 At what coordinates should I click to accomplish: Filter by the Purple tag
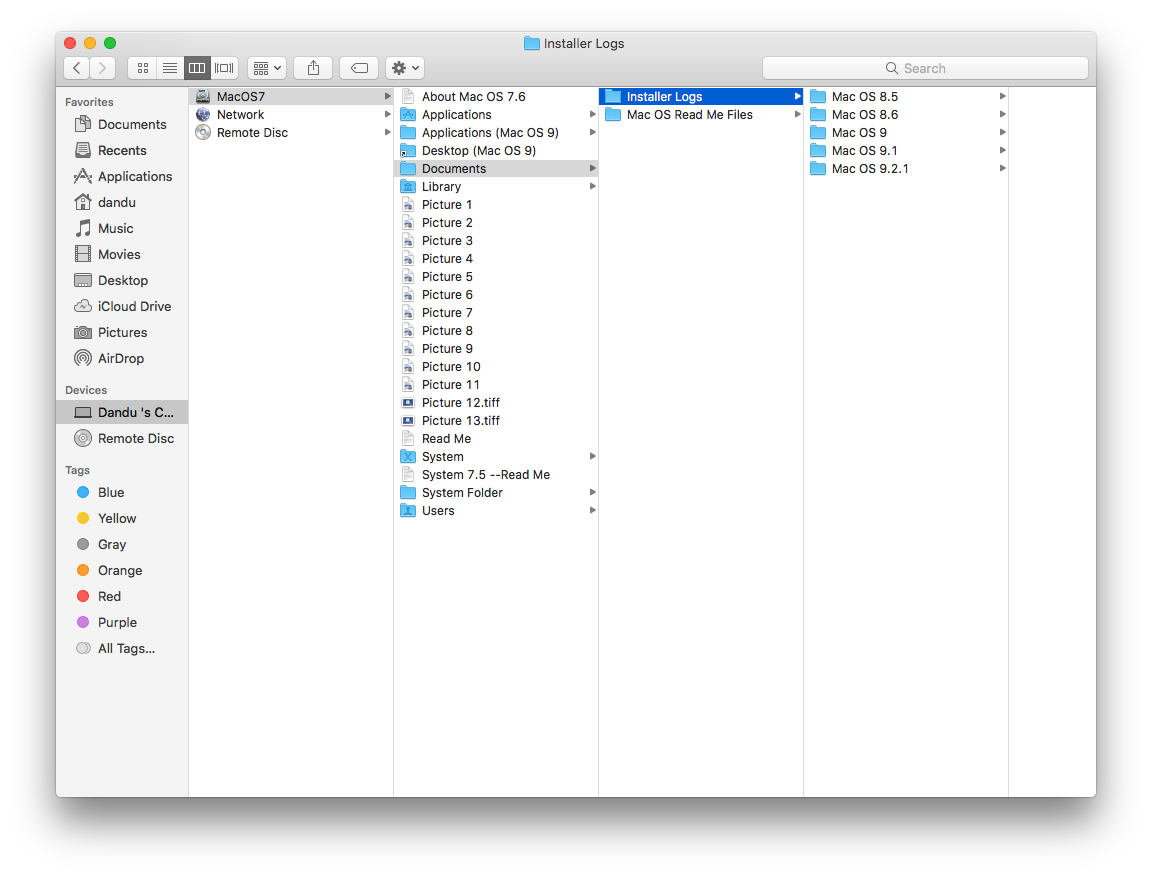122,623
